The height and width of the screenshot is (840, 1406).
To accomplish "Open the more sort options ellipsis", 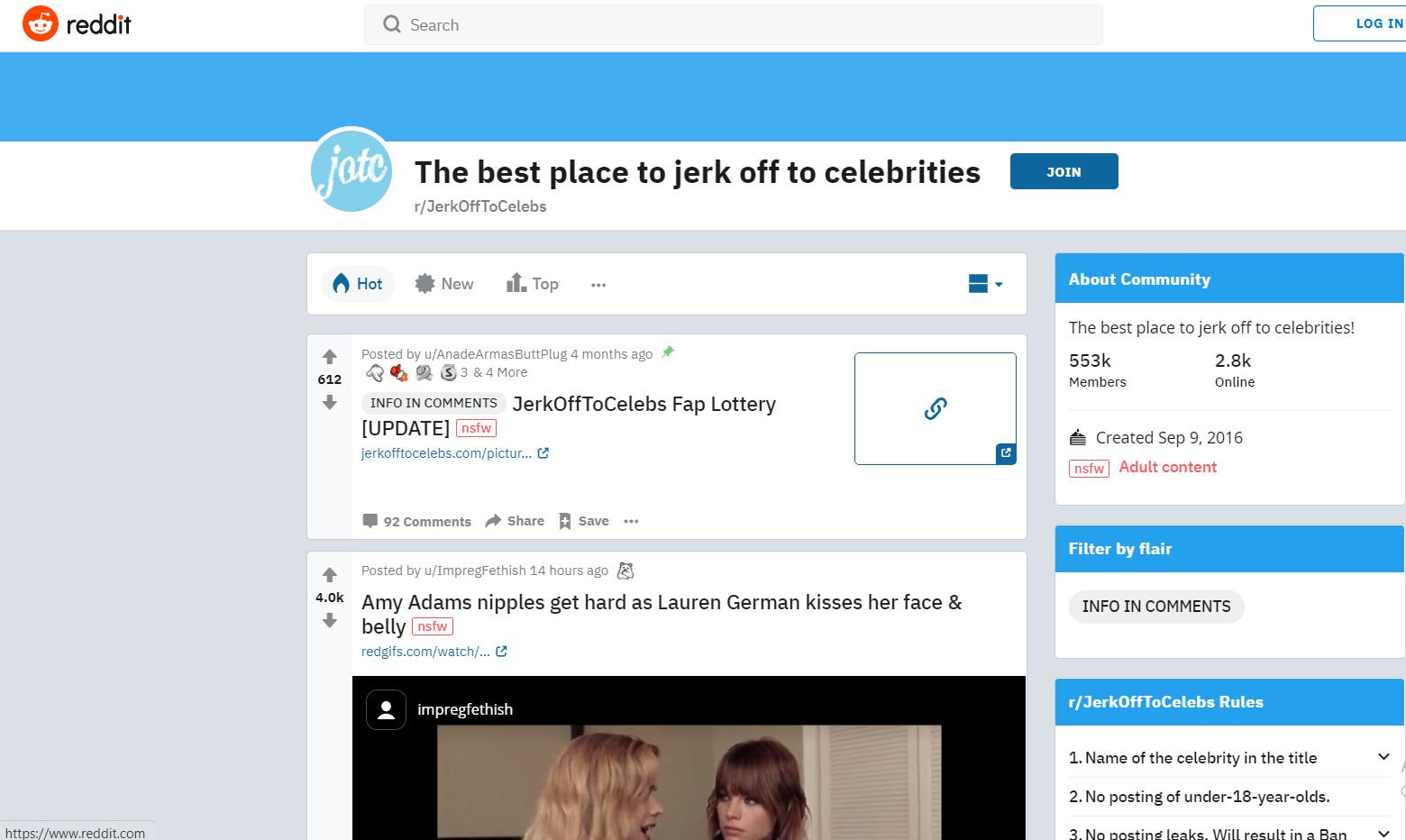I will (598, 285).
